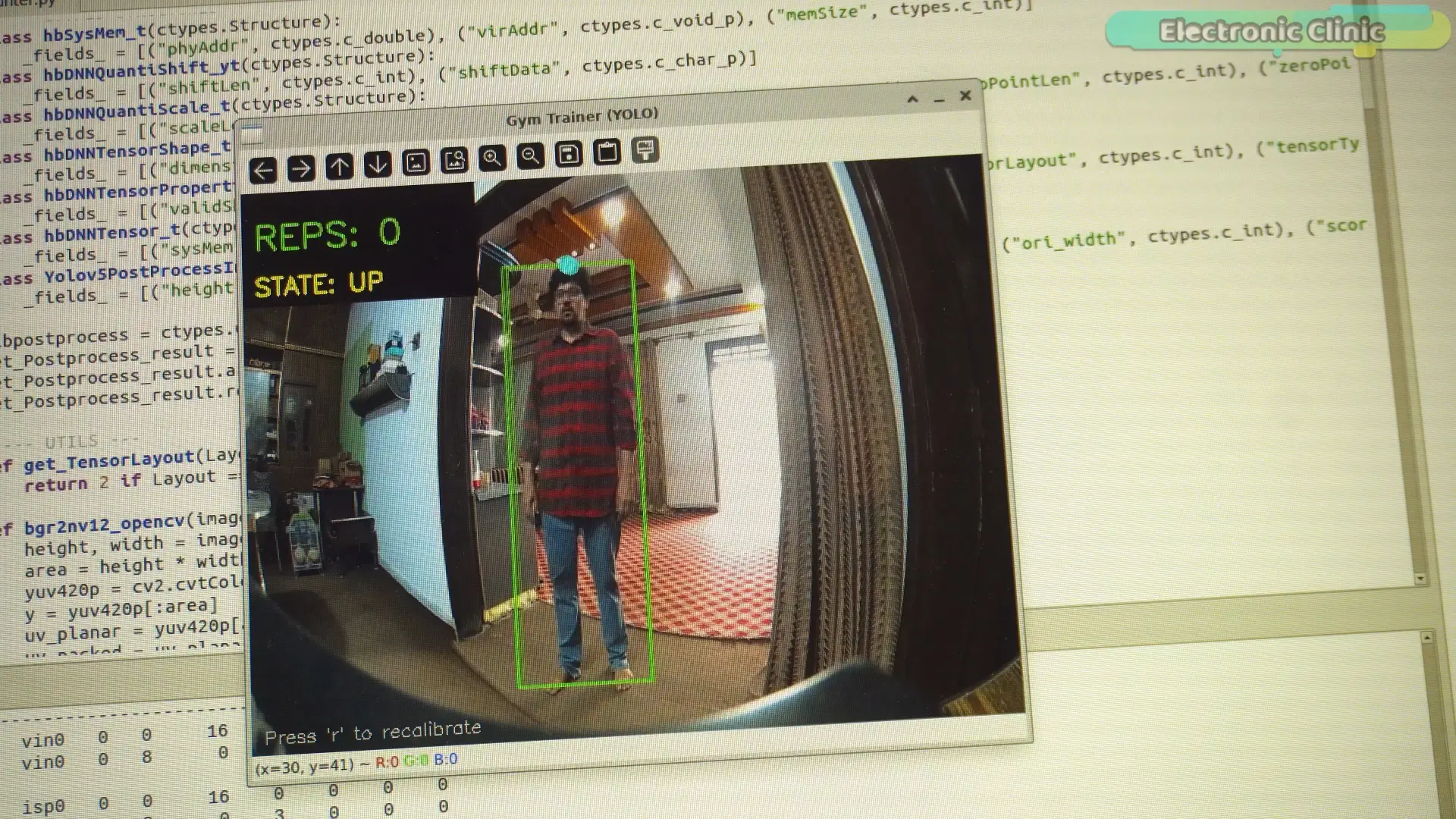Click 'get_TensorLayout' function definition
The width and height of the screenshot is (1456, 819).
pos(109,460)
